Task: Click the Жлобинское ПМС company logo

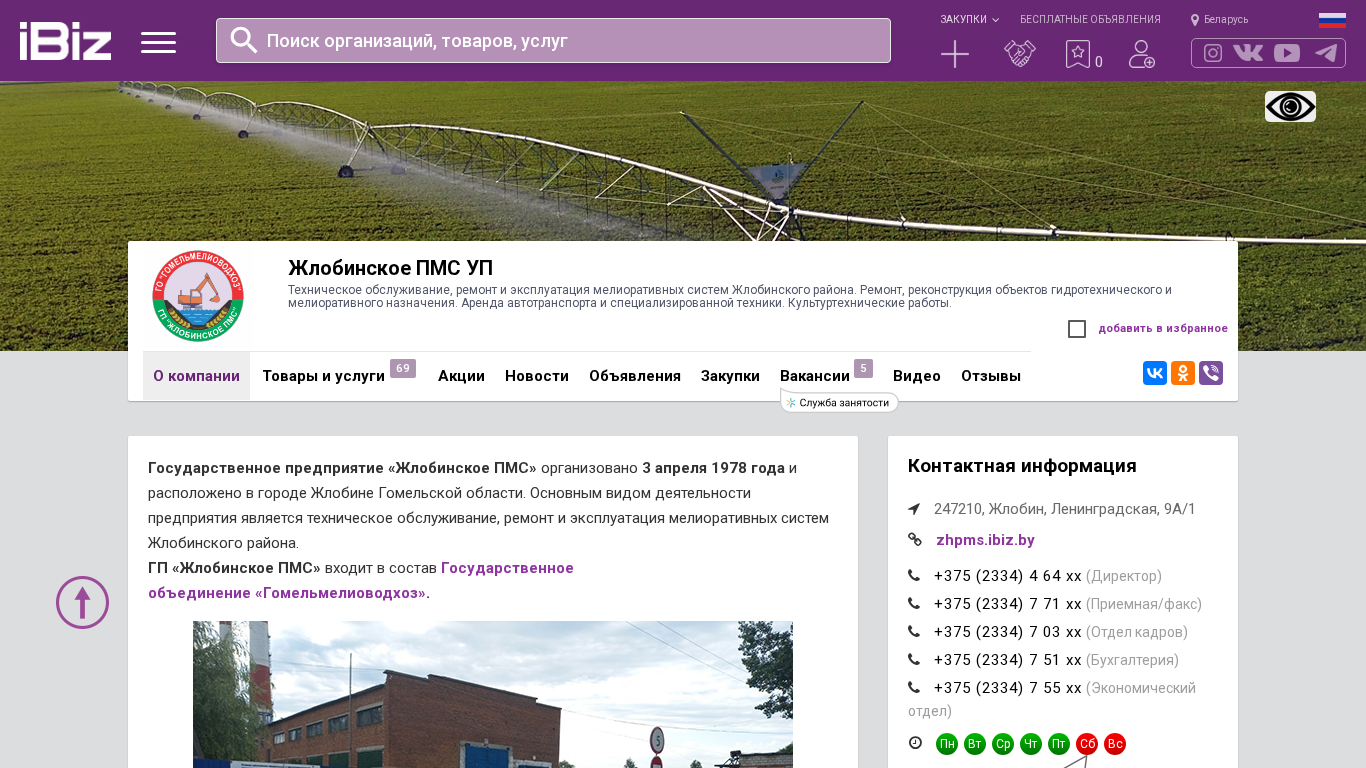Action: 198,296
